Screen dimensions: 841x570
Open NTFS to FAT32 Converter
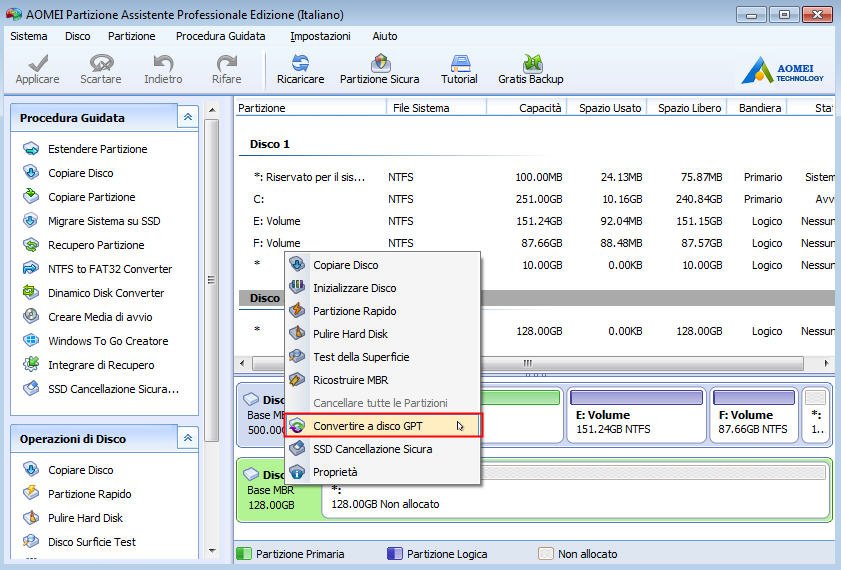click(x=109, y=269)
